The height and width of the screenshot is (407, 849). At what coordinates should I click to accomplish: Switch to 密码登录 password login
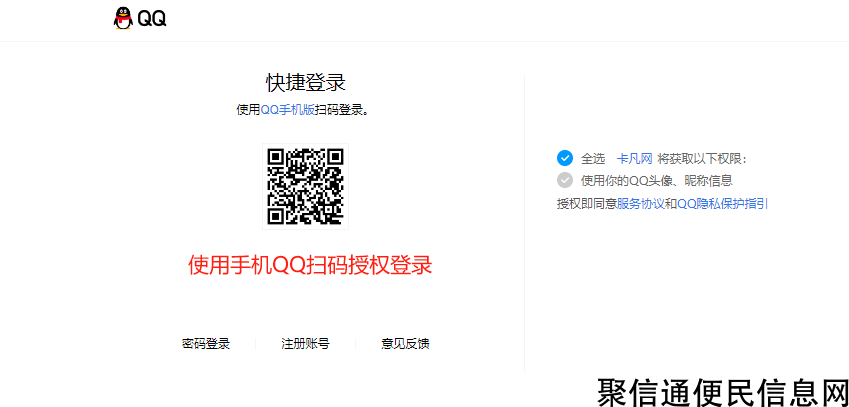[x=206, y=344]
